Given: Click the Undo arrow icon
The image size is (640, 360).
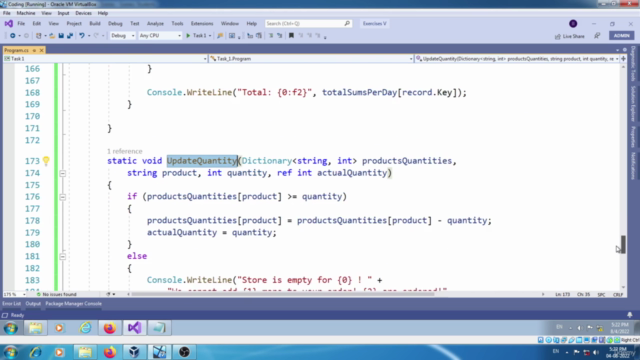Looking at the screenshot, I should [82, 36].
